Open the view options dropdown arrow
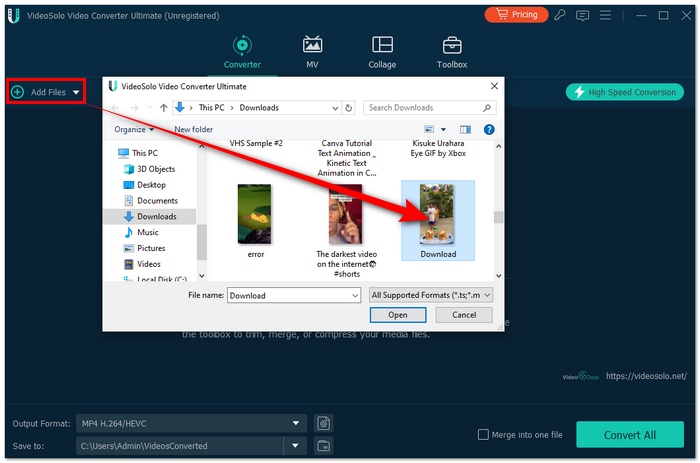This screenshot has height=463, width=700. 443,129
